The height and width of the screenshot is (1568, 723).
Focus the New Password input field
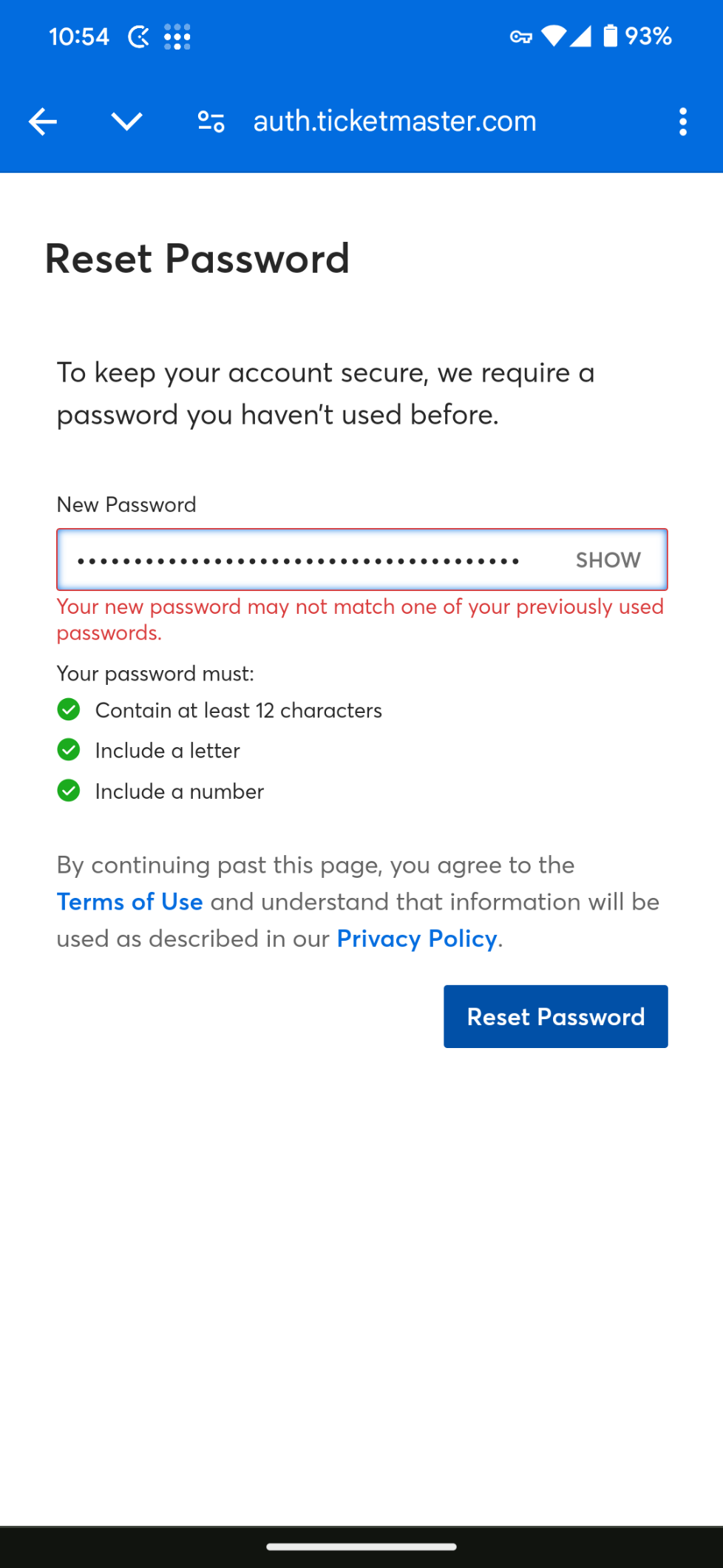[x=362, y=560]
